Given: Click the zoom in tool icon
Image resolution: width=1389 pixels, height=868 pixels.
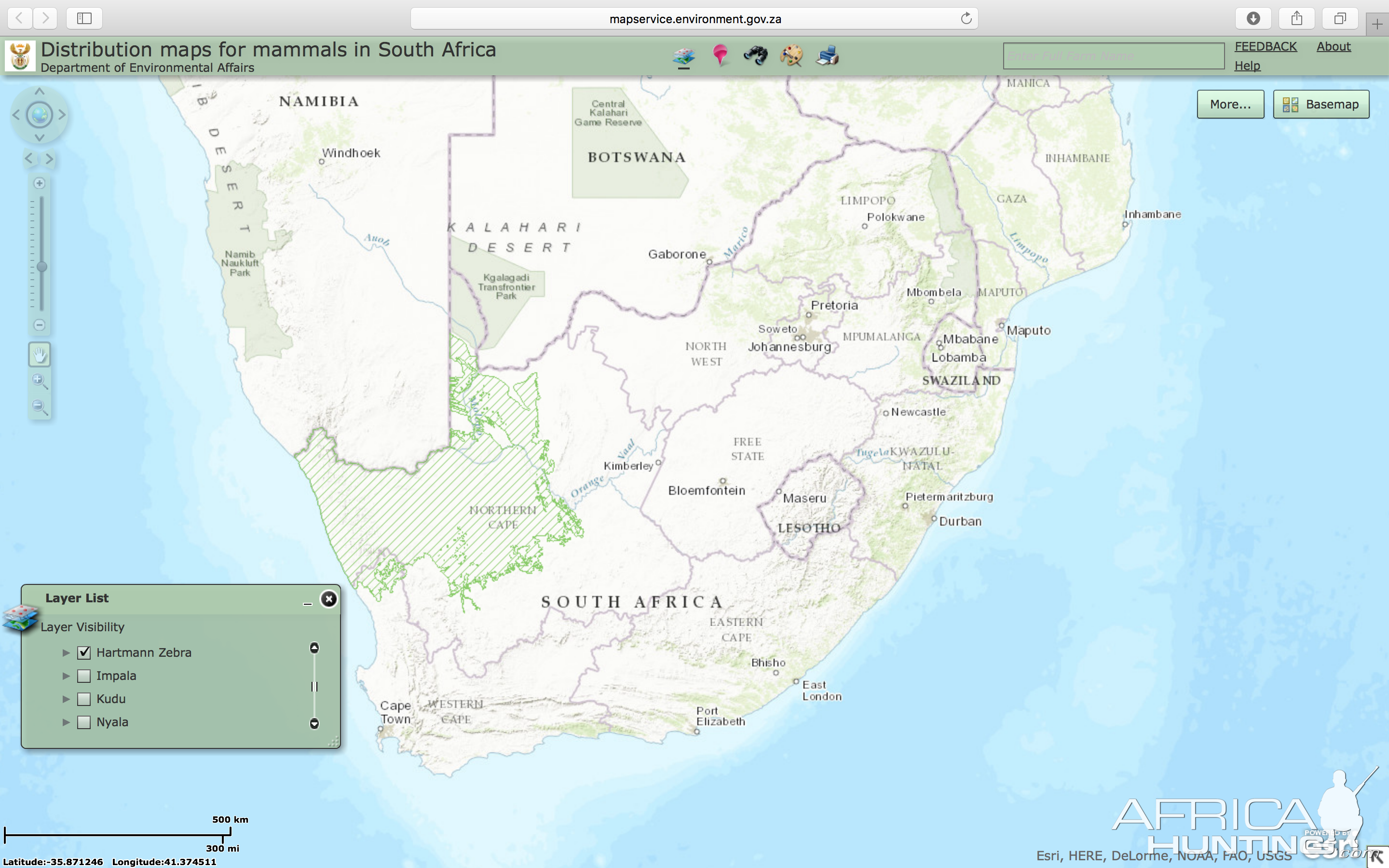Looking at the screenshot, I should pyautogui.click(x=38, y=380).
